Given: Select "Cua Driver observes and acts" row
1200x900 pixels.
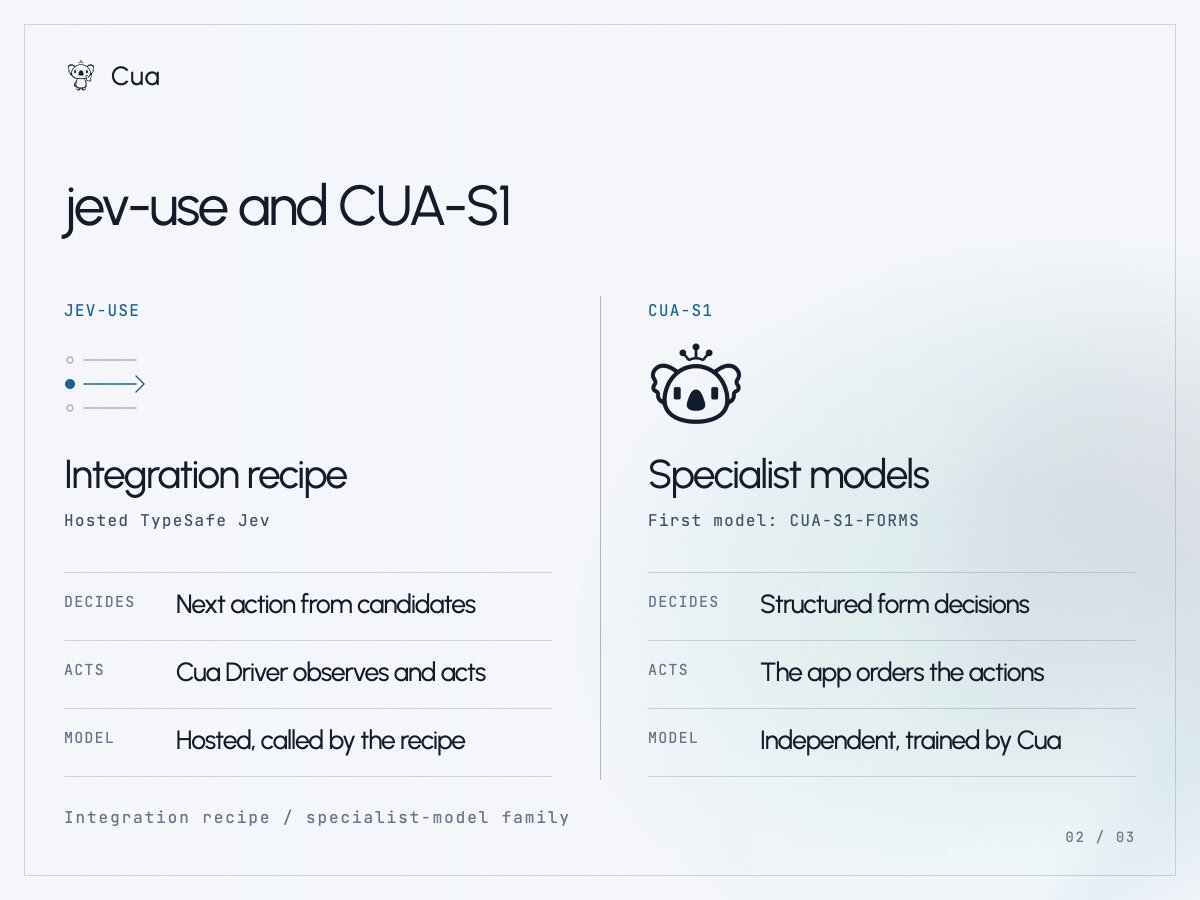Looking at the screenshot, I should pos(308,674).
